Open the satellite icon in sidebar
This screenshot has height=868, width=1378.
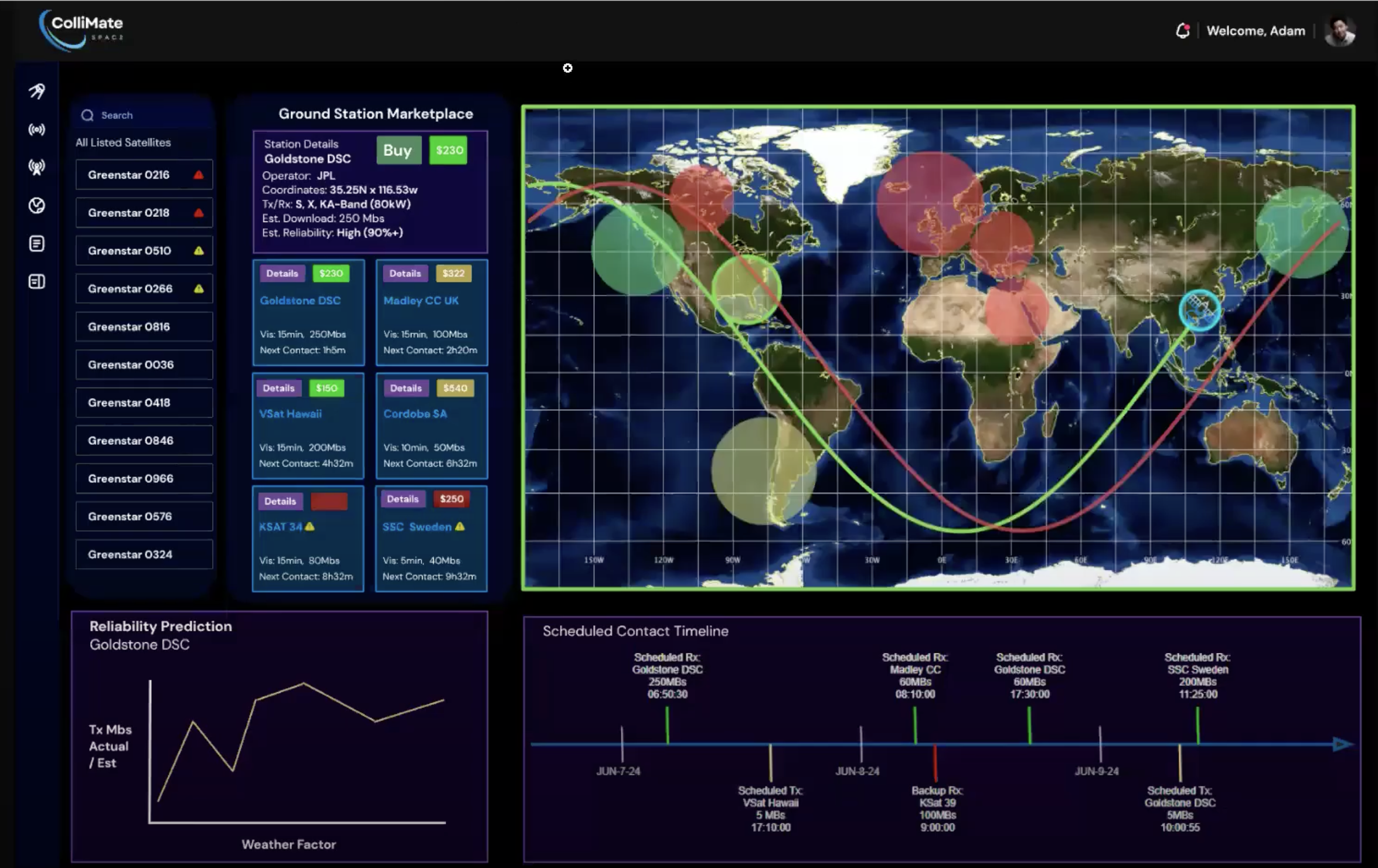click(37, 91)
